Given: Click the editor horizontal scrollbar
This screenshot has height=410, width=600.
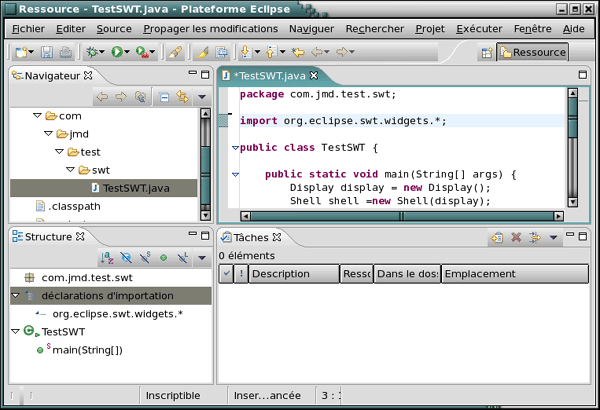Looking at the screenshot, I should 400,215.
